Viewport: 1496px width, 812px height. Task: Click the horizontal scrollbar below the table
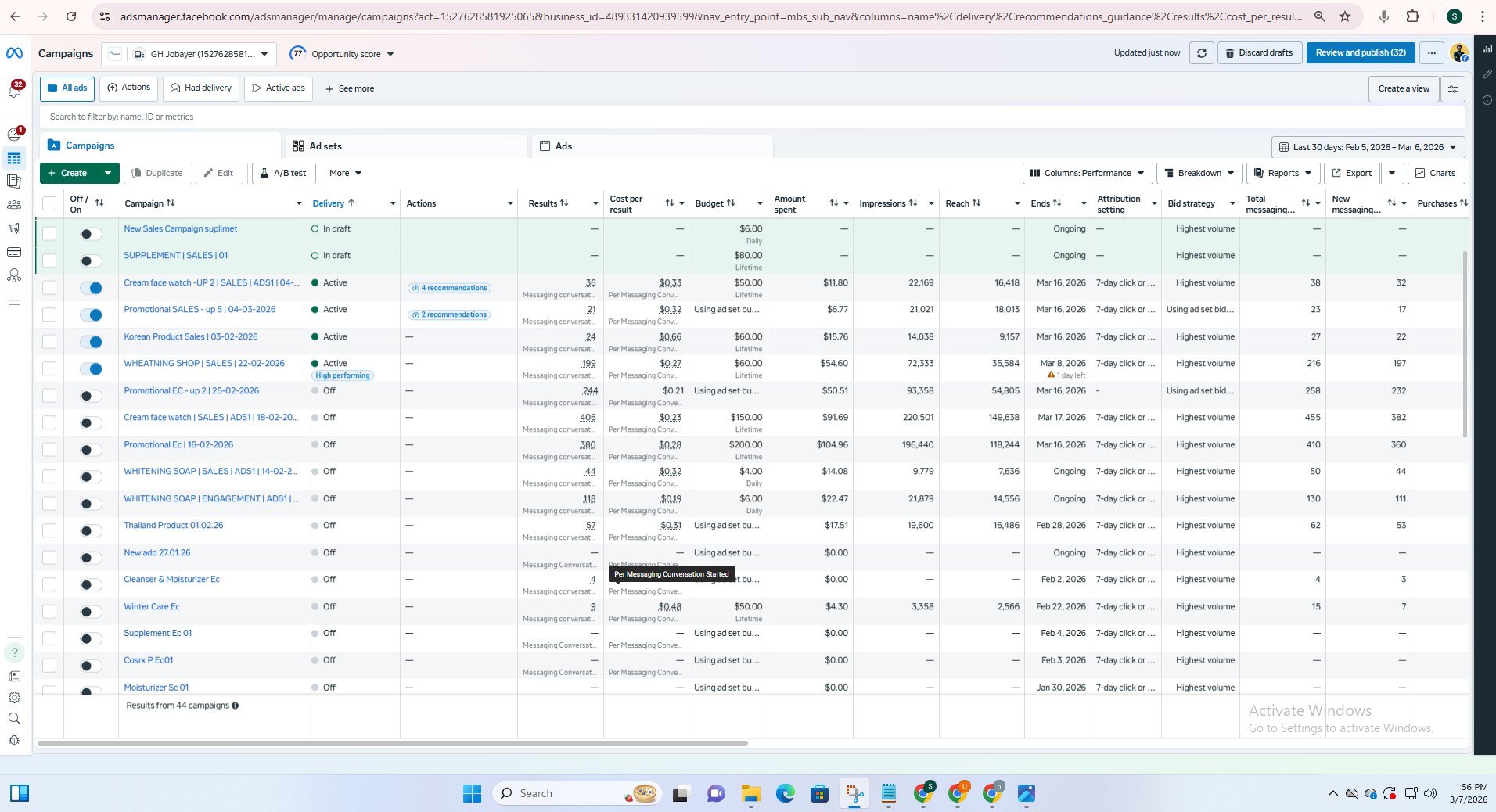[x=393, y=743]
